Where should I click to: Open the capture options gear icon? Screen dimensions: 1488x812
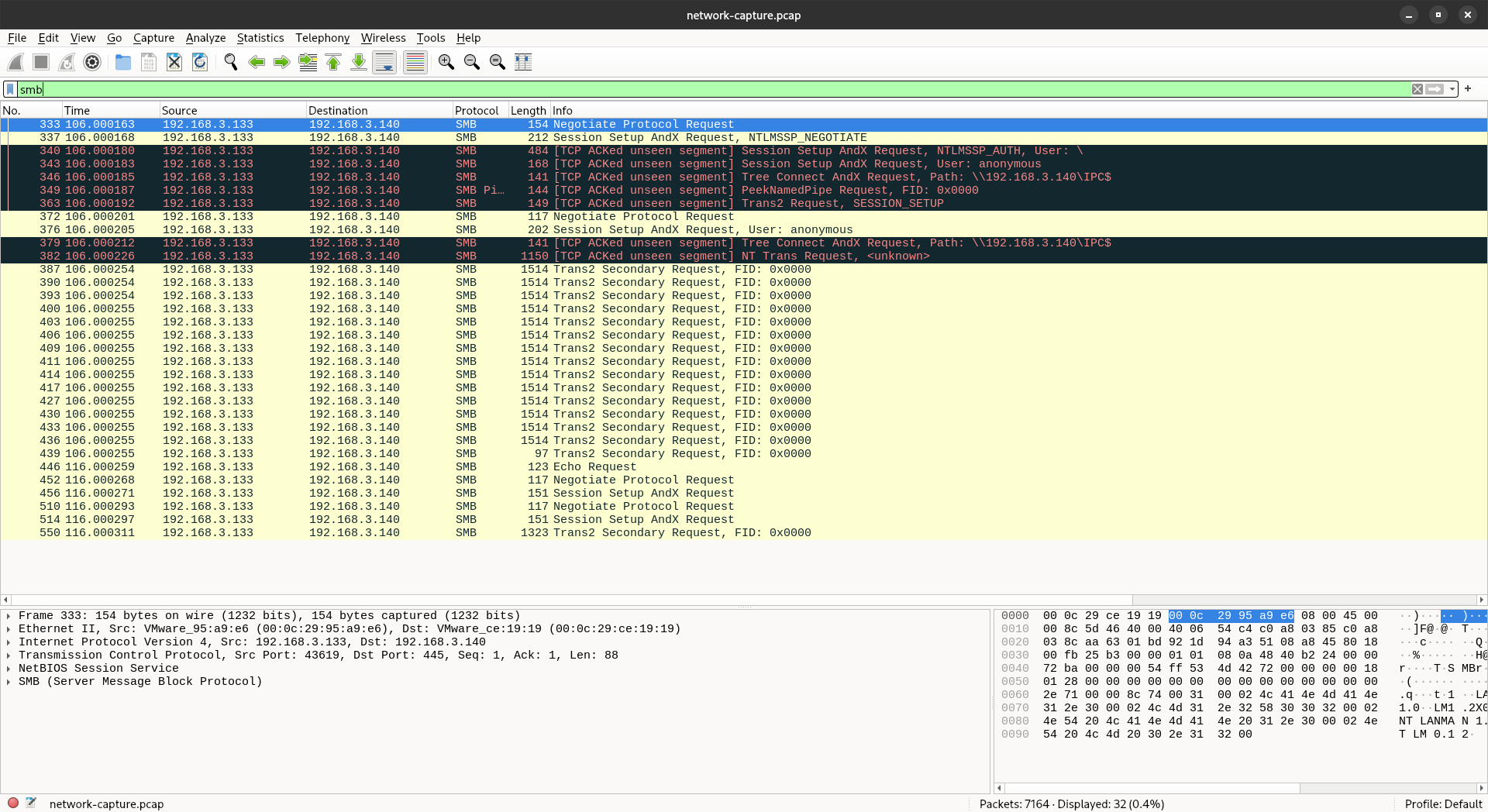[92, 62]
